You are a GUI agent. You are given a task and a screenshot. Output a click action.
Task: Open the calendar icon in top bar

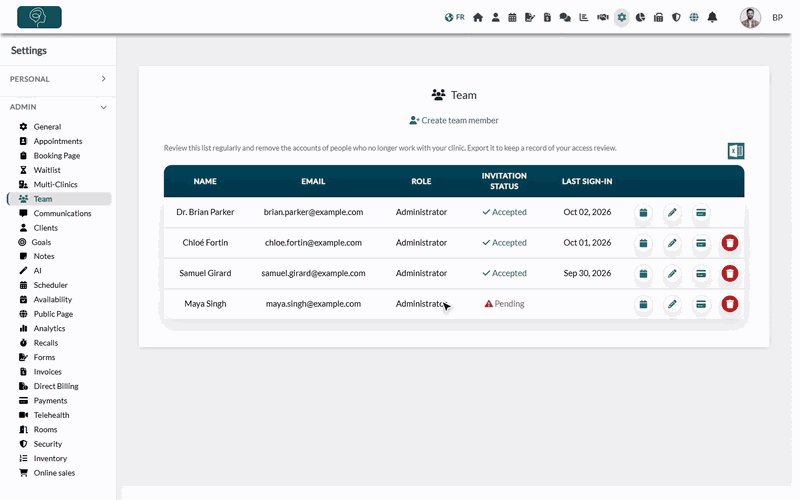coord(512,17)
